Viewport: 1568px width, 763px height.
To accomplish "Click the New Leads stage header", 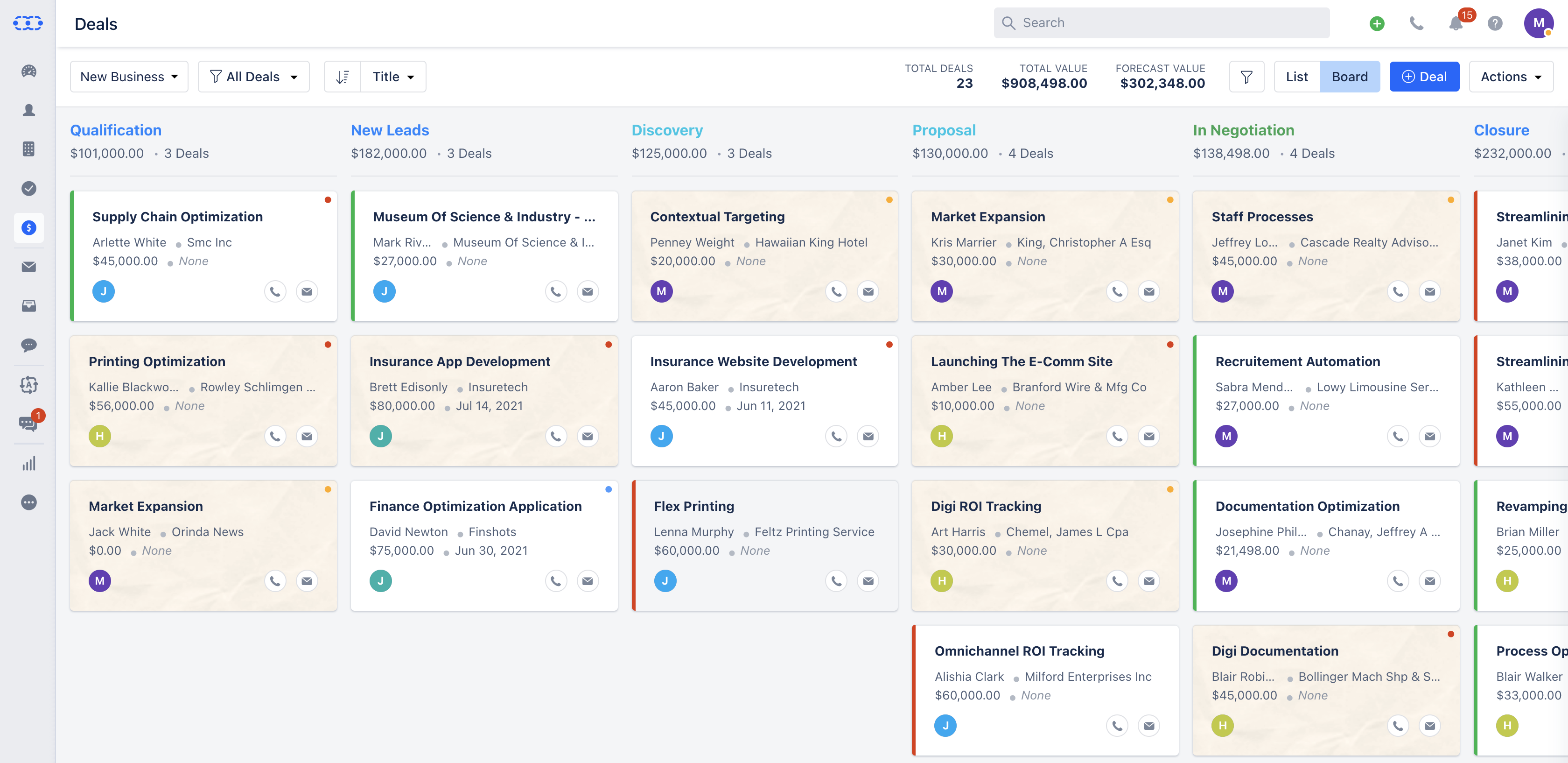I will [390, 130].
